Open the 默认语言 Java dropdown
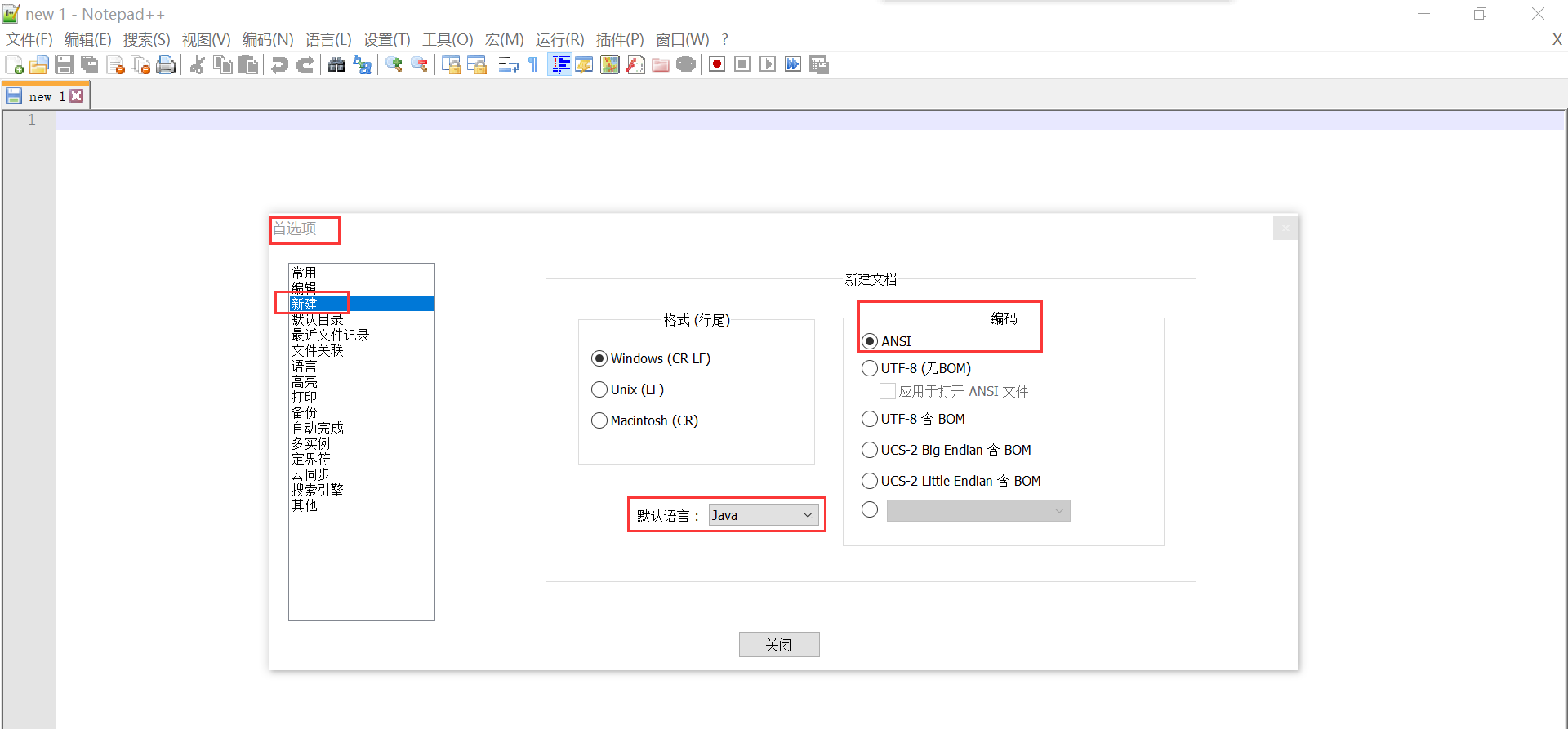The height and width of the screenshot is (729, 1568). click(x=764, y=515)
